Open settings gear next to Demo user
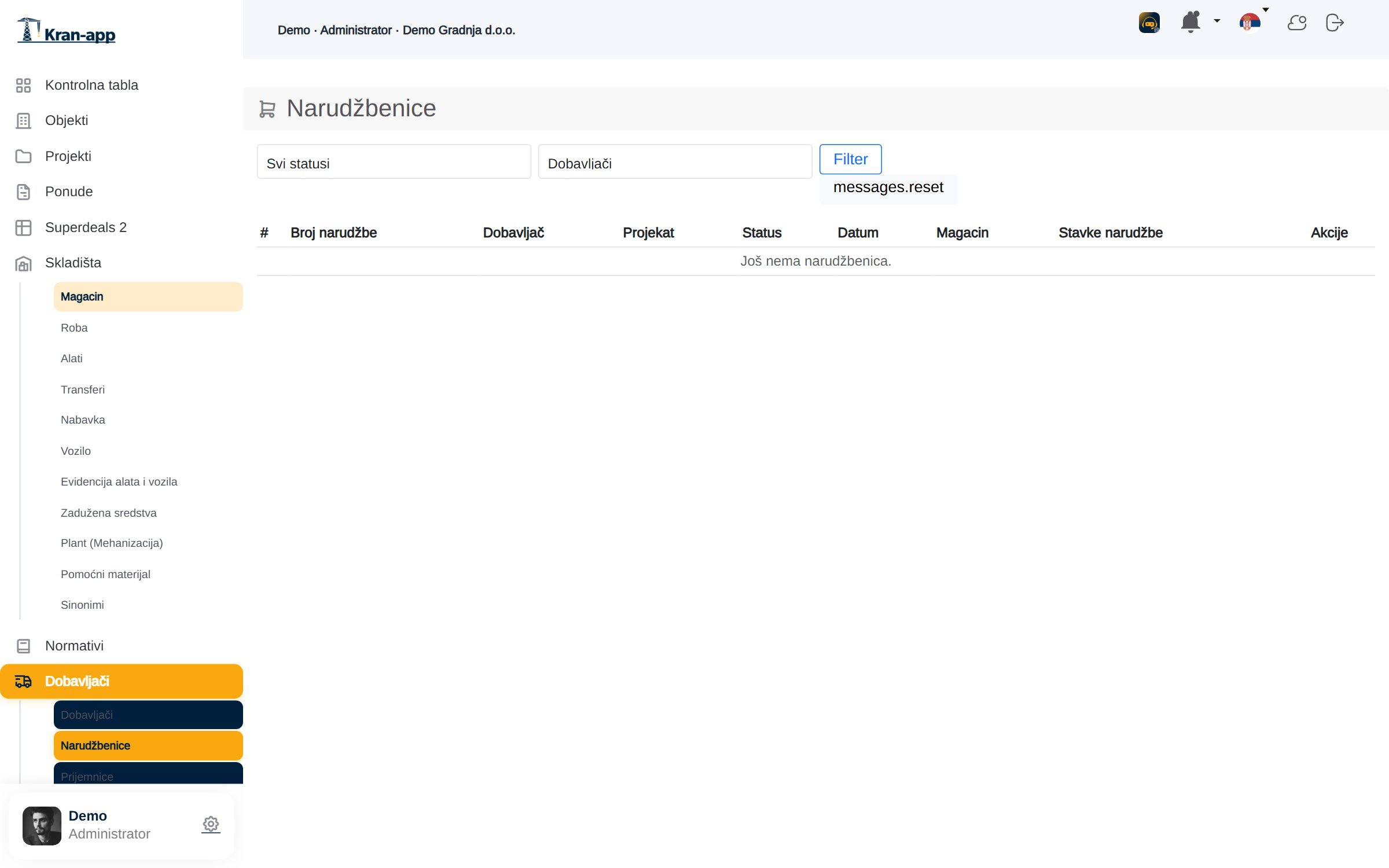 coord(211,824)
